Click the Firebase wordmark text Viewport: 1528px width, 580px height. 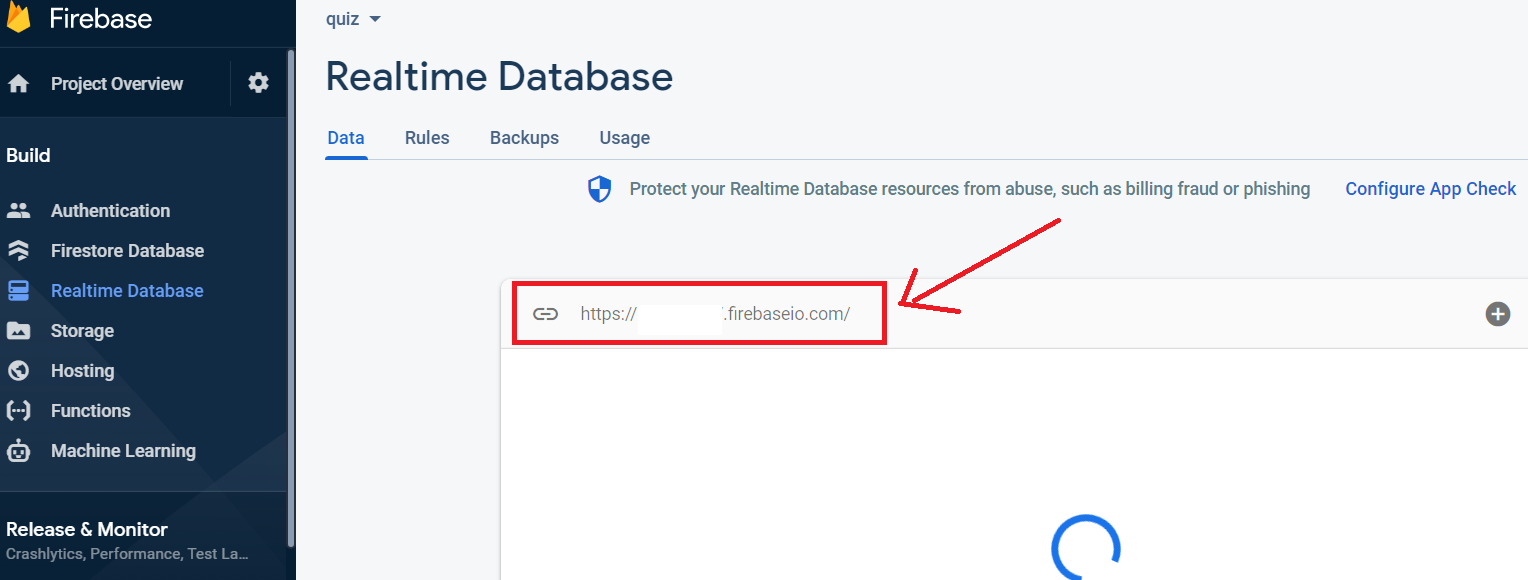[100, 19]
